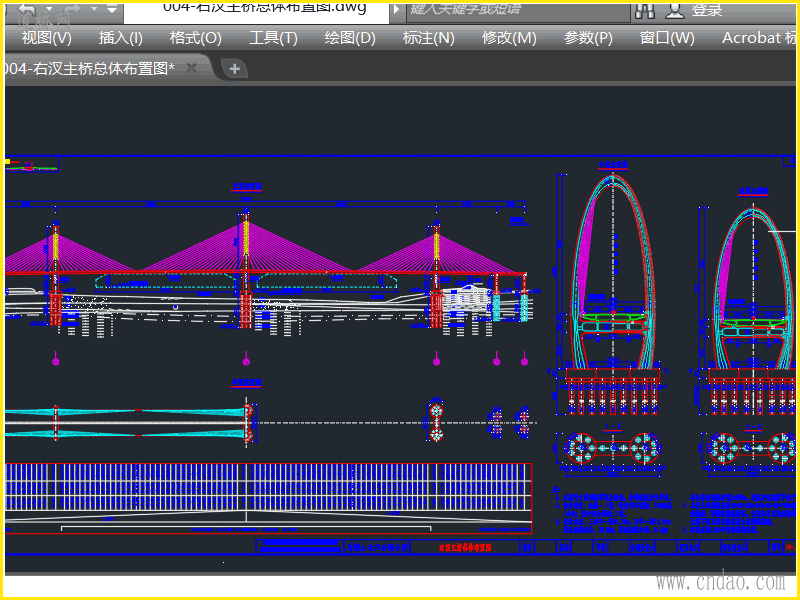Open the 窗口(W) menu

667,38
